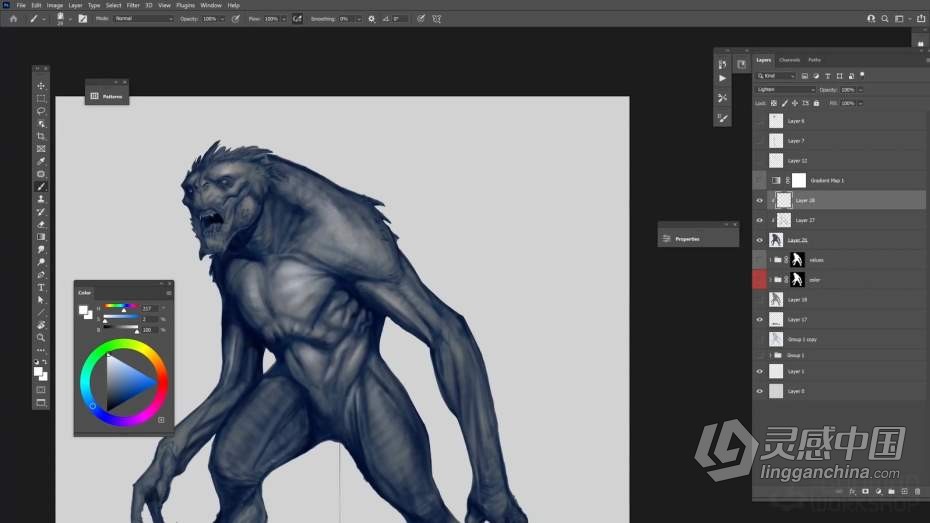Expand the values group folder

(x=770, y=260)
